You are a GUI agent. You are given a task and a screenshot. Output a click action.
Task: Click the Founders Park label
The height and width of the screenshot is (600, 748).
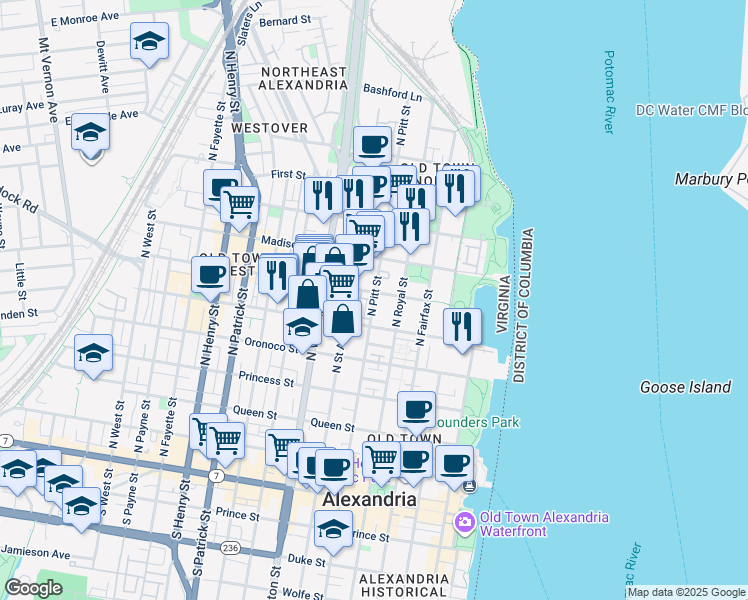coord(477,423)
